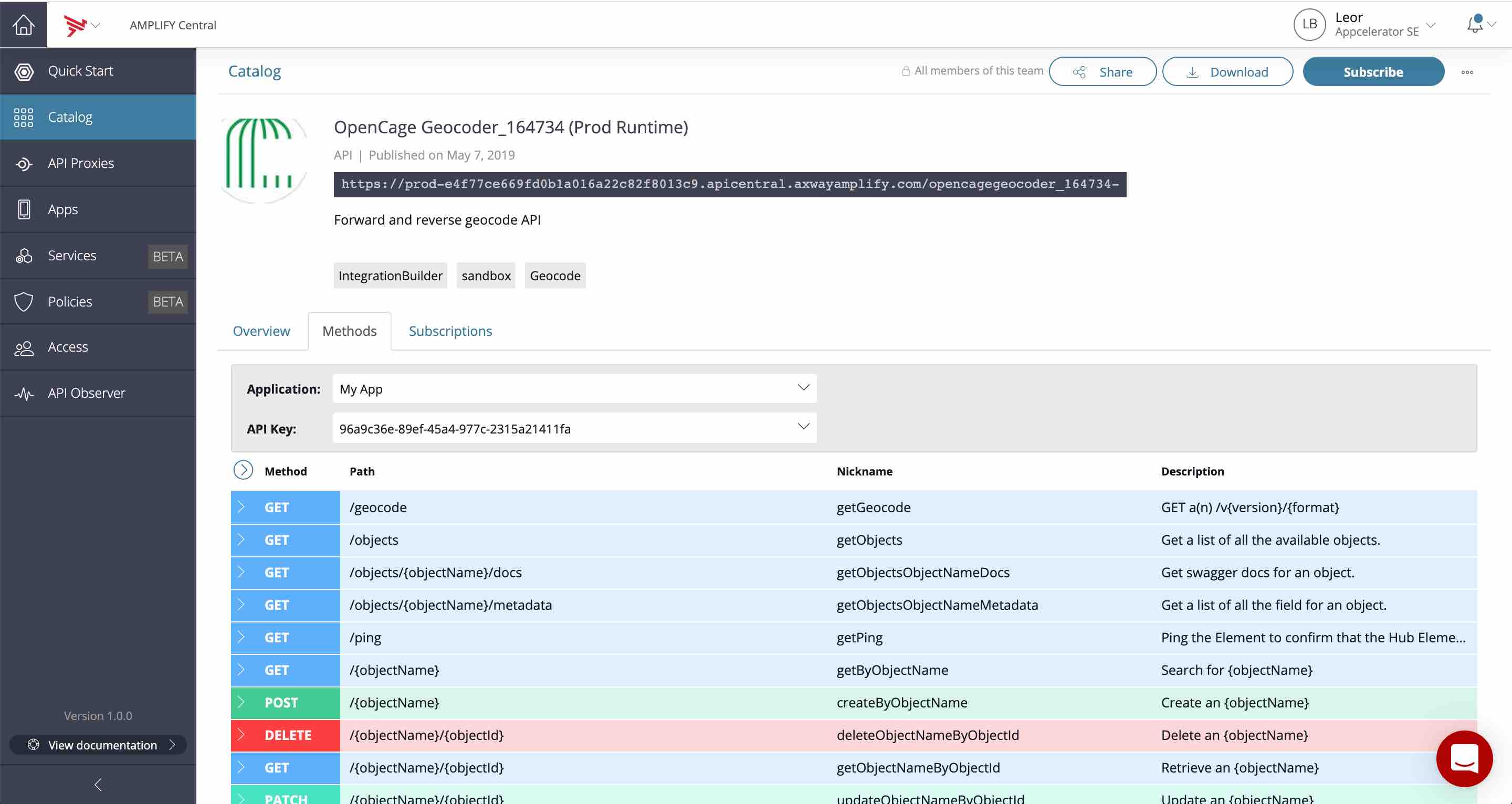Click the Method column header
This screenshot has width=1512, height=804.
(x=285, y=471)
